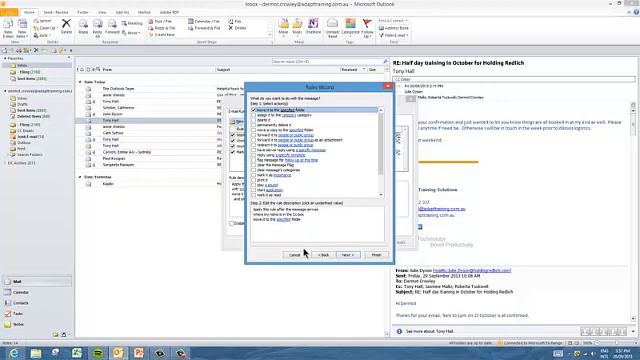The width and height of the screenshot is (640, 360).
Task: Click Cancel in the Rules Wizard
Action: pos(294,255)
